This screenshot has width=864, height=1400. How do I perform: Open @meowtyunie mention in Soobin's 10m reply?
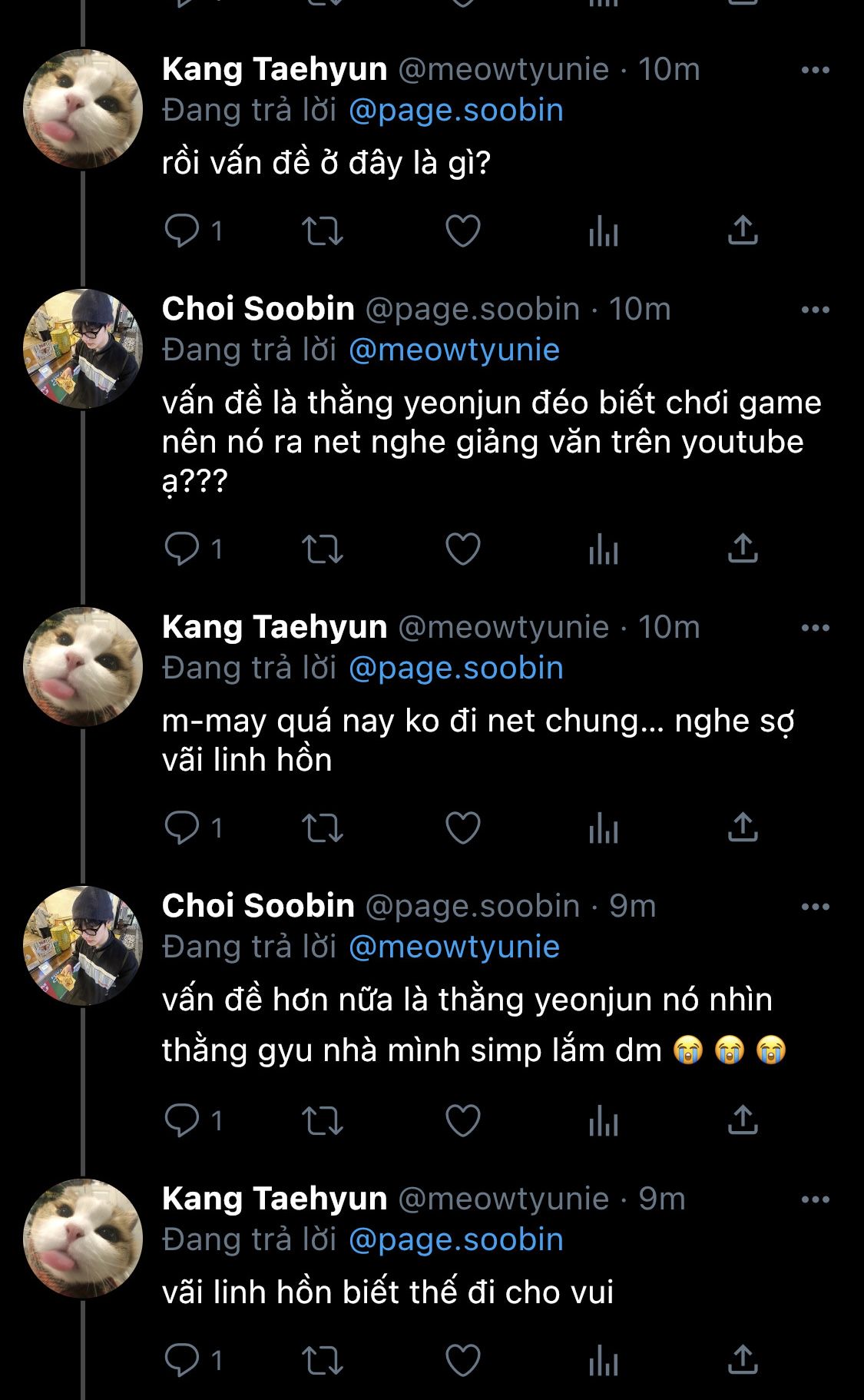click(454, 350)
